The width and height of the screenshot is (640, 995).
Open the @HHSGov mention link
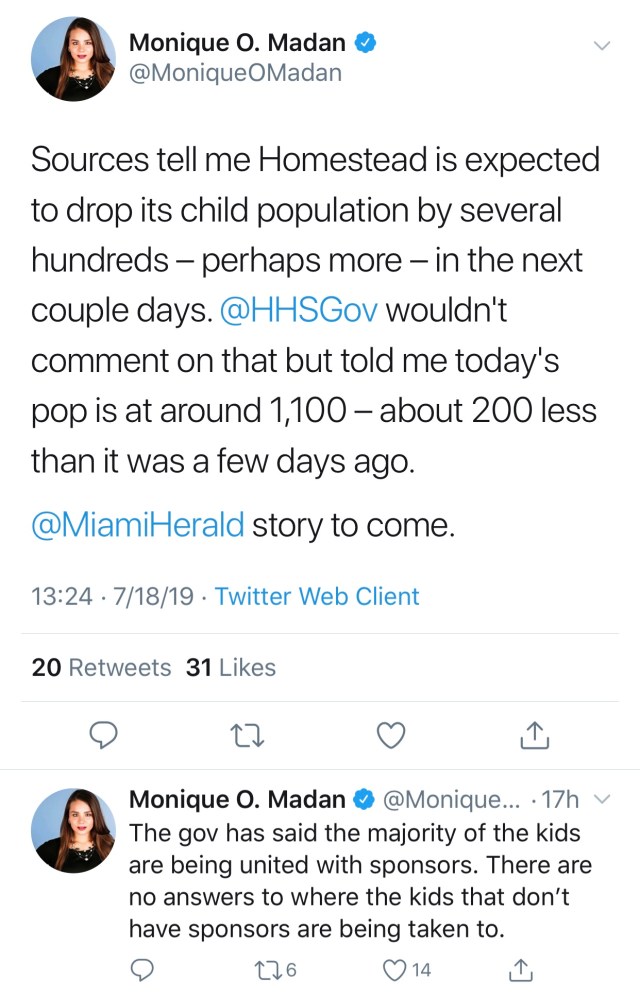[299, 311]
